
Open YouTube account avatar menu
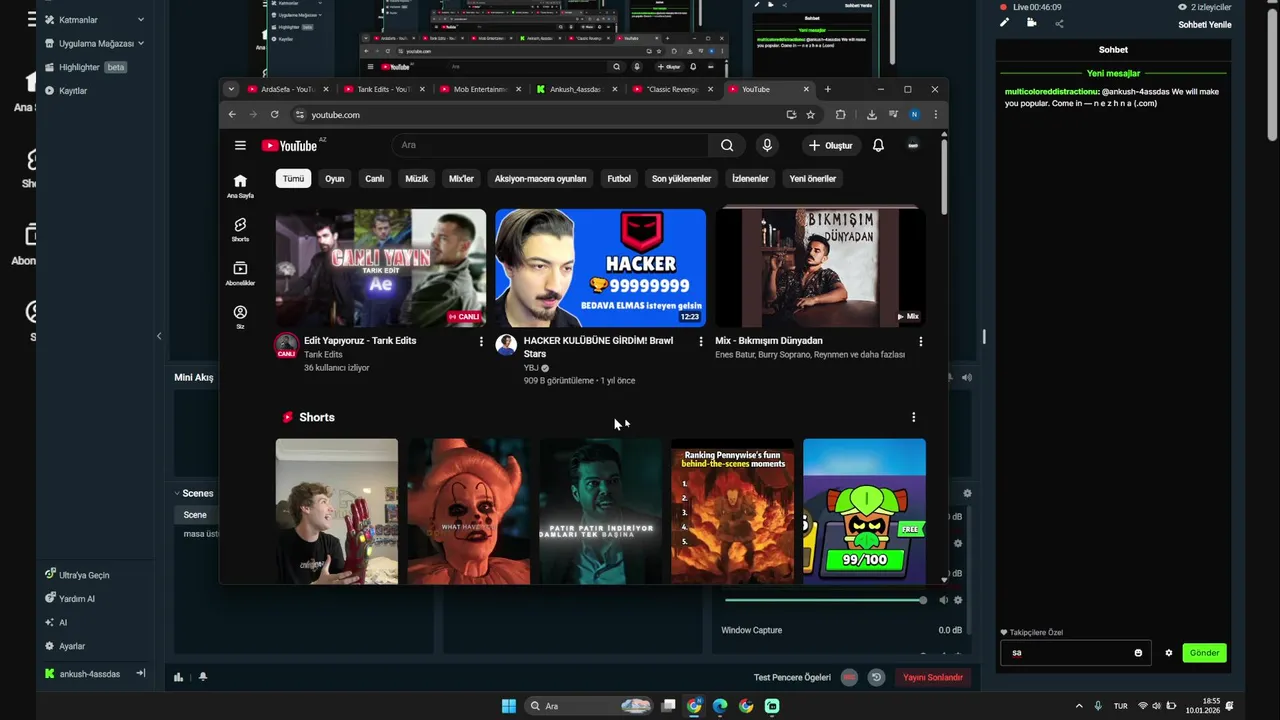(x=913, y=145)
